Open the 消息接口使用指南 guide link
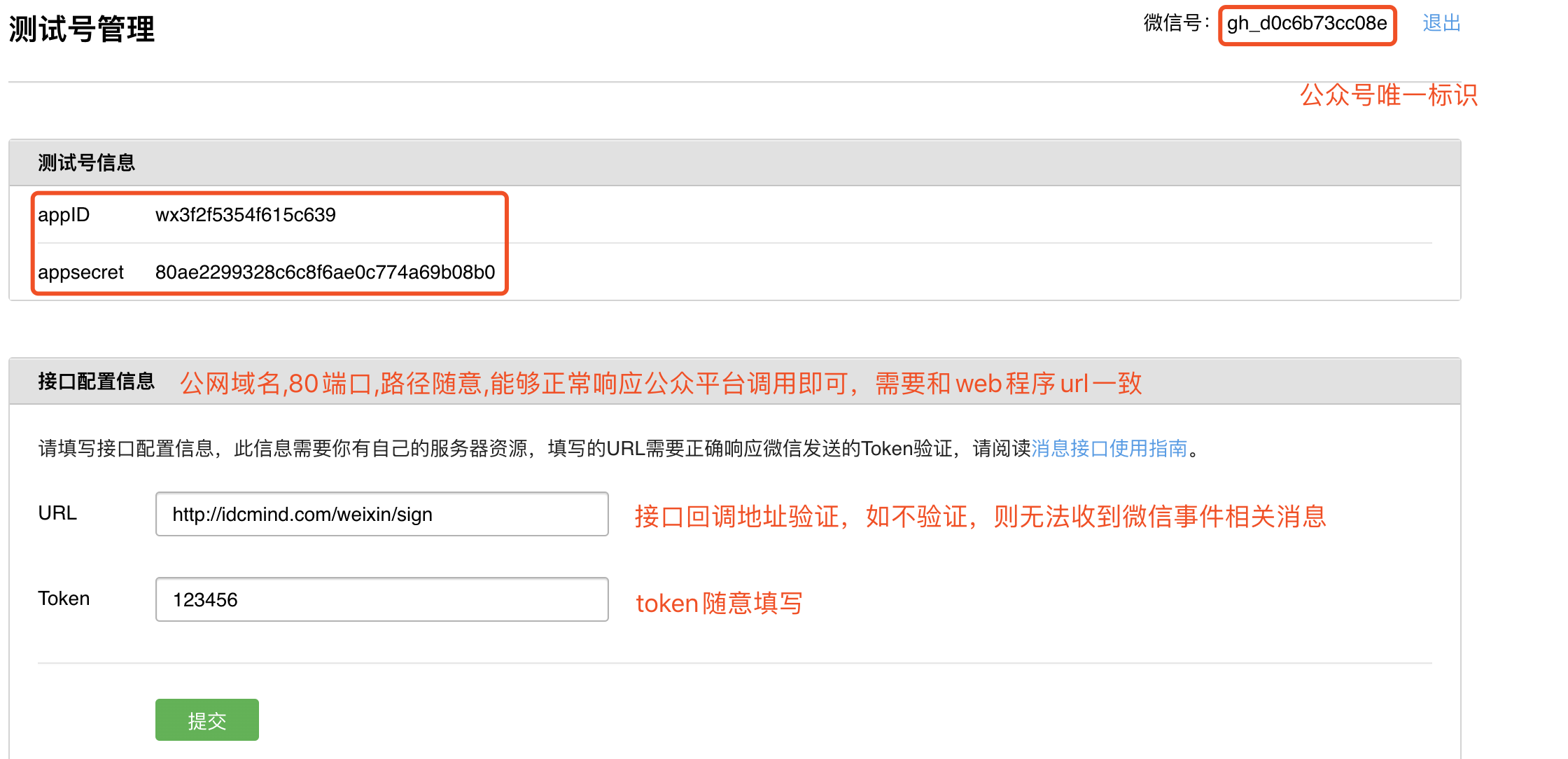 [1109, 448]
